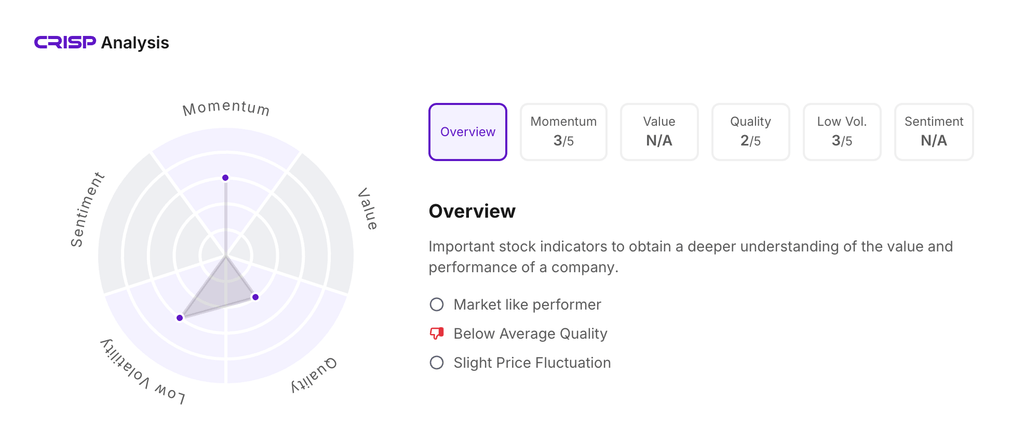
Task: Switch to the Sentiment N/A tab
Action: coord(933,132)
